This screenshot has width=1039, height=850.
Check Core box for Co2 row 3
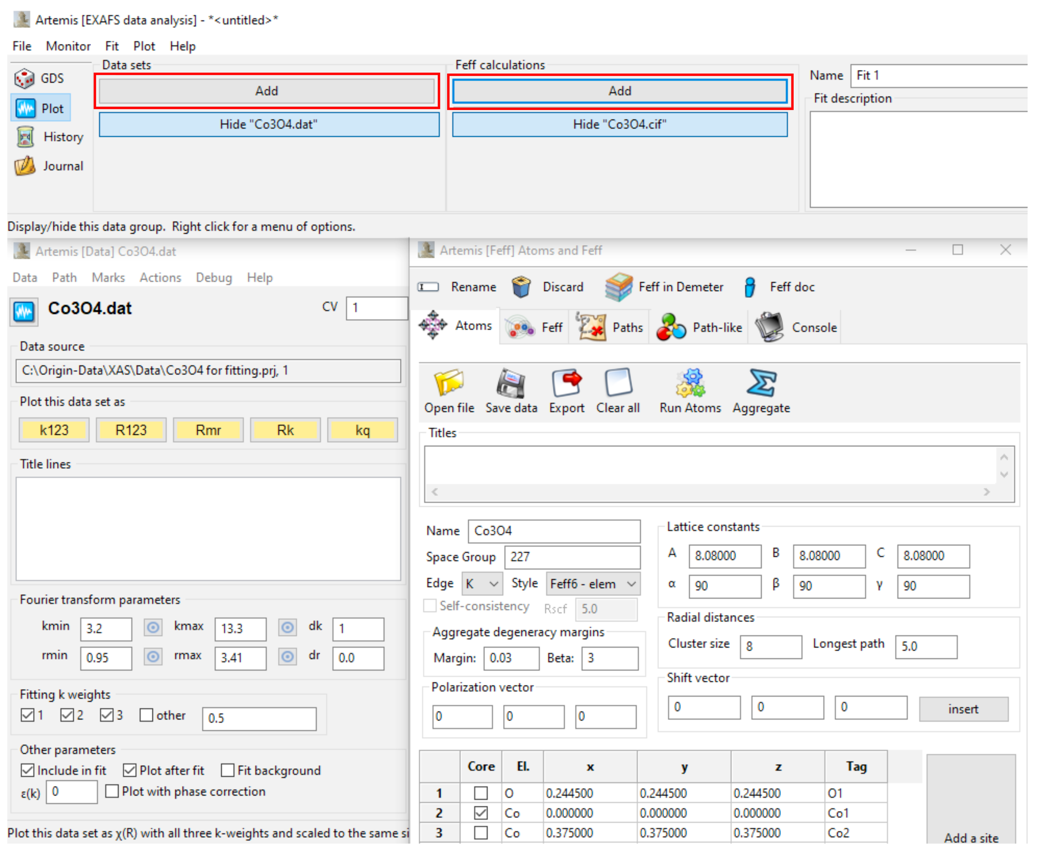click(x=481, y=833)
